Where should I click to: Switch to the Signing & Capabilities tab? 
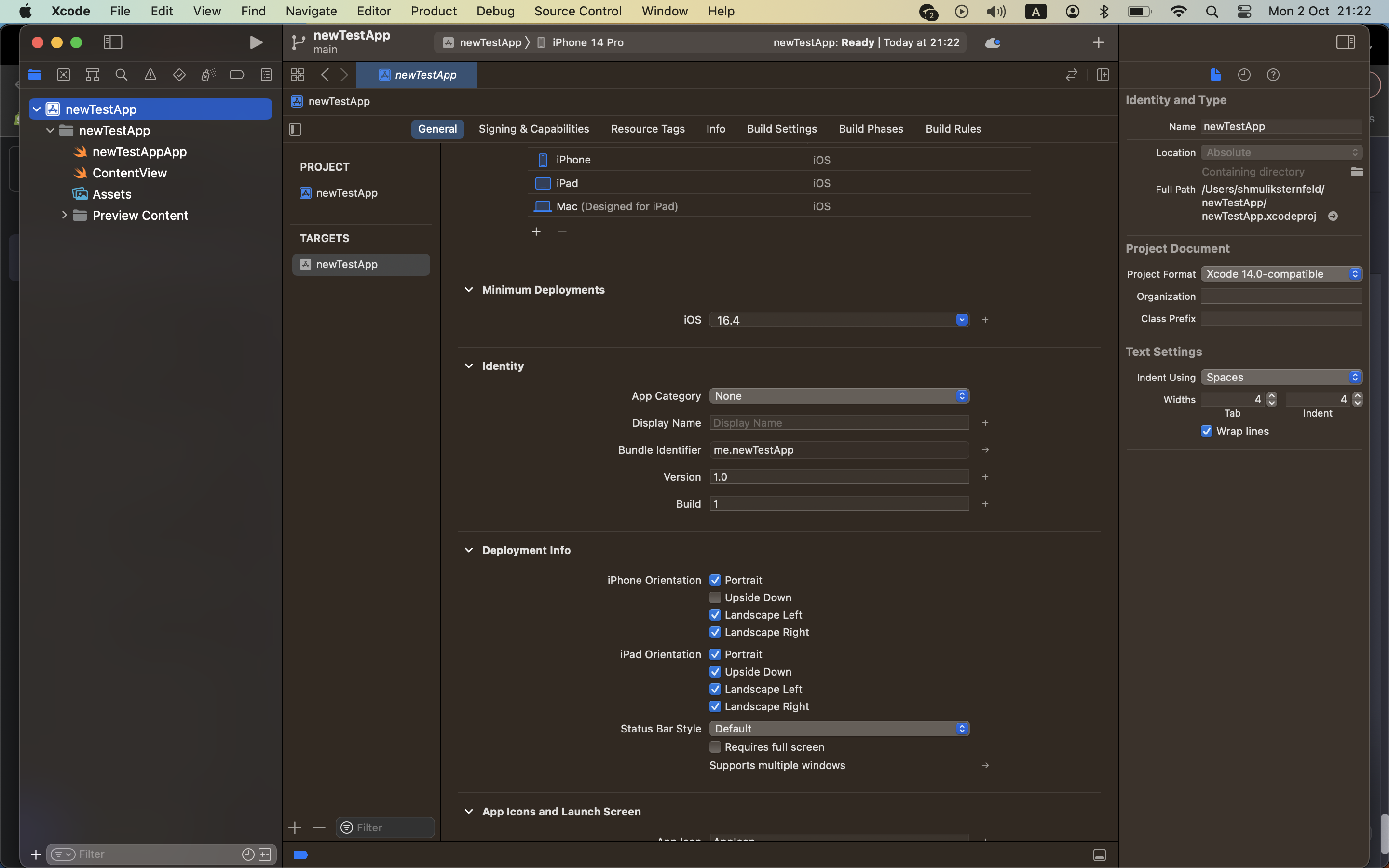[534, 129]
